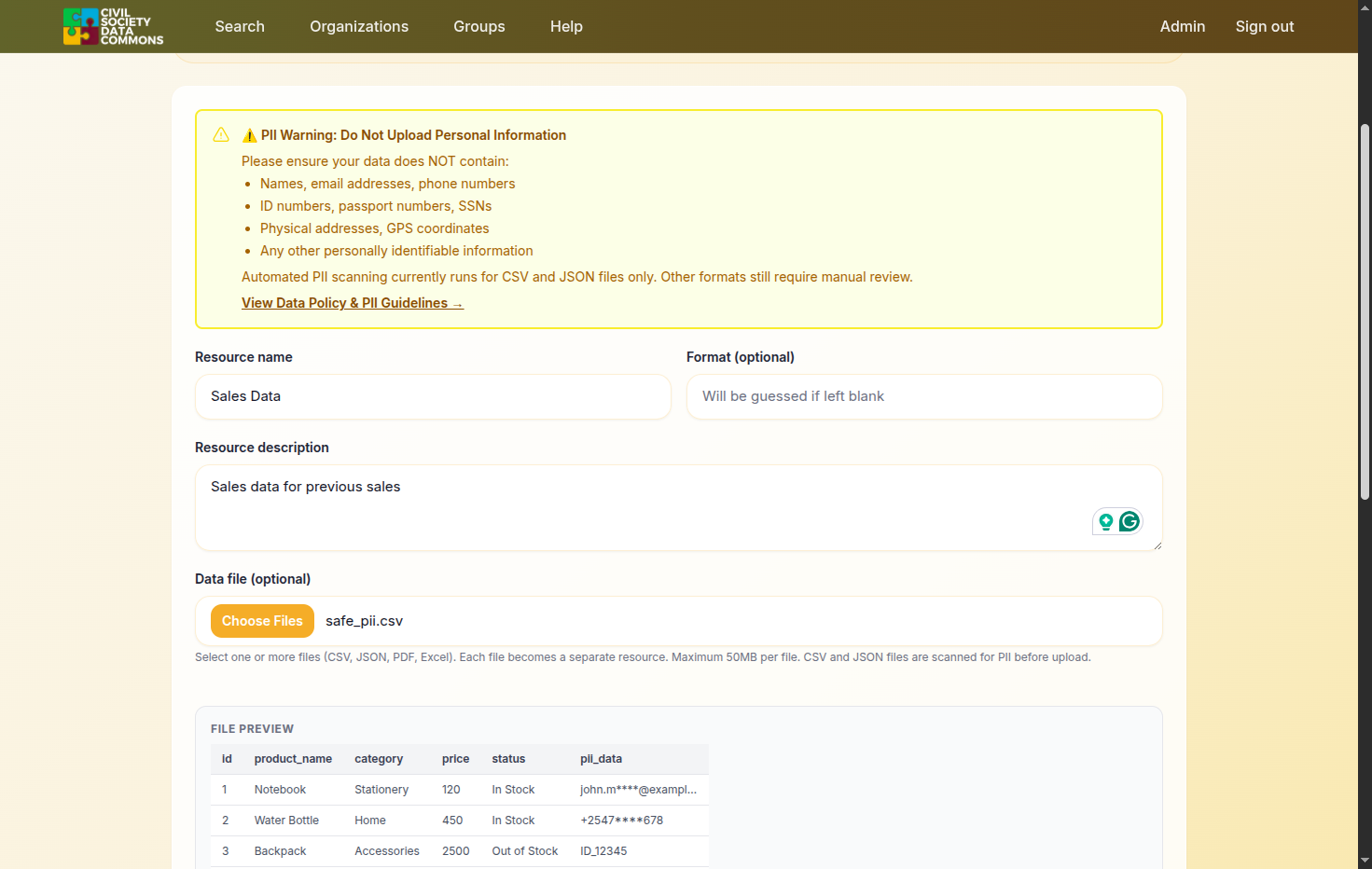Click the price column header
The image size is (1372, 869).
(x=455, y=759)
